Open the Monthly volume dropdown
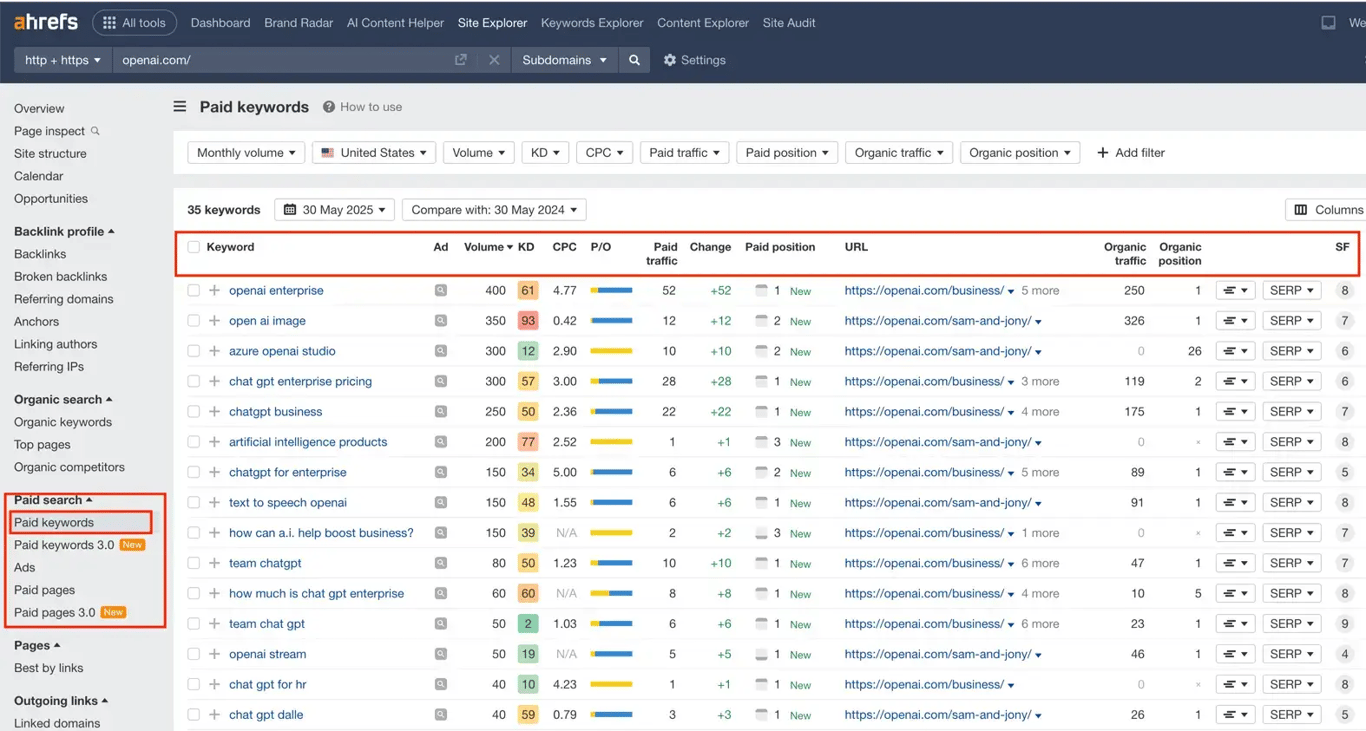The height and width of the screenshot is (731, 1366). pyautogui.click(x=246, y=152)
